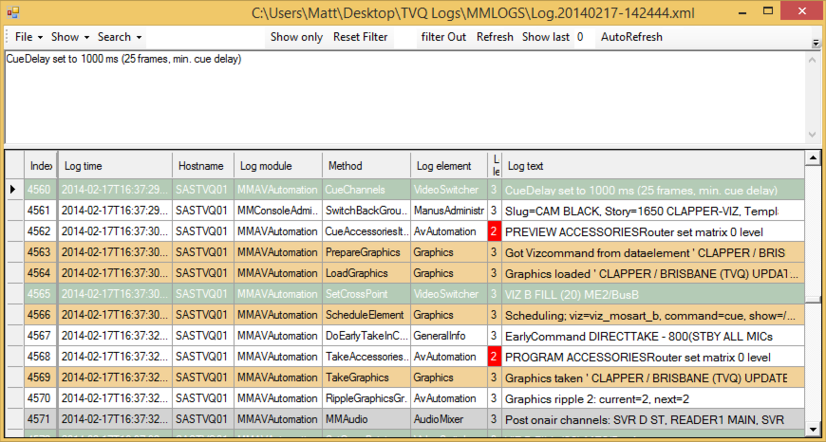Click the application icon in the title bar

pyautogui.click(x=12, y=12)
